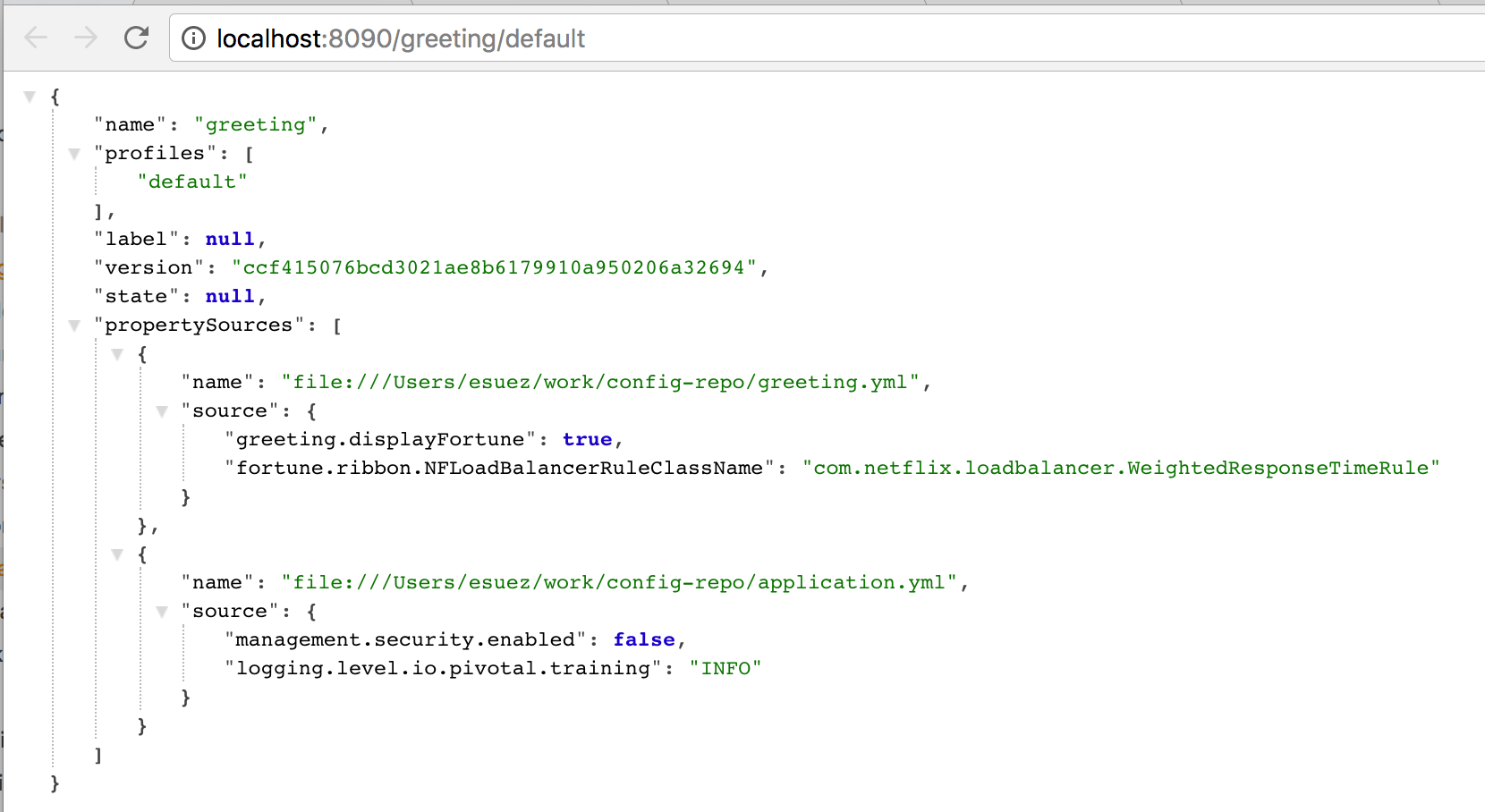The height and width of the screenshot is (812, 1485).
Task: Click the "propertySources" key label
Action: 199,325
